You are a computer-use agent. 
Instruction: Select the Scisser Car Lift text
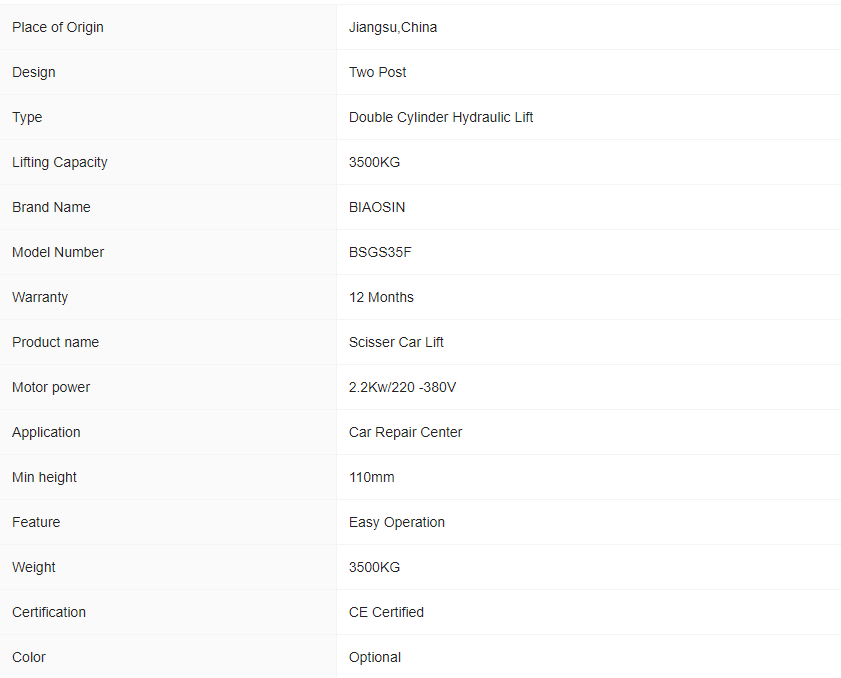(x=396, y=342)
